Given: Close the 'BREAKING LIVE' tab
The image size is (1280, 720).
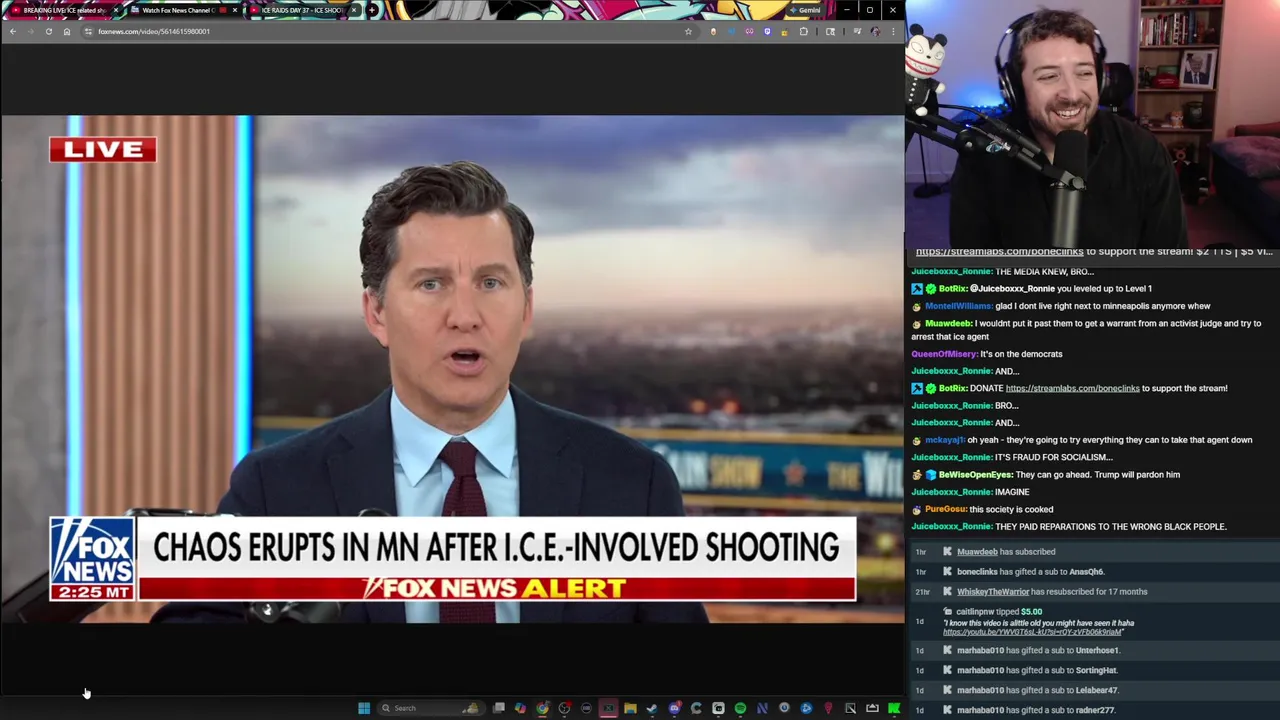Looking at the screenshot, I should click(x=116, y=10).
